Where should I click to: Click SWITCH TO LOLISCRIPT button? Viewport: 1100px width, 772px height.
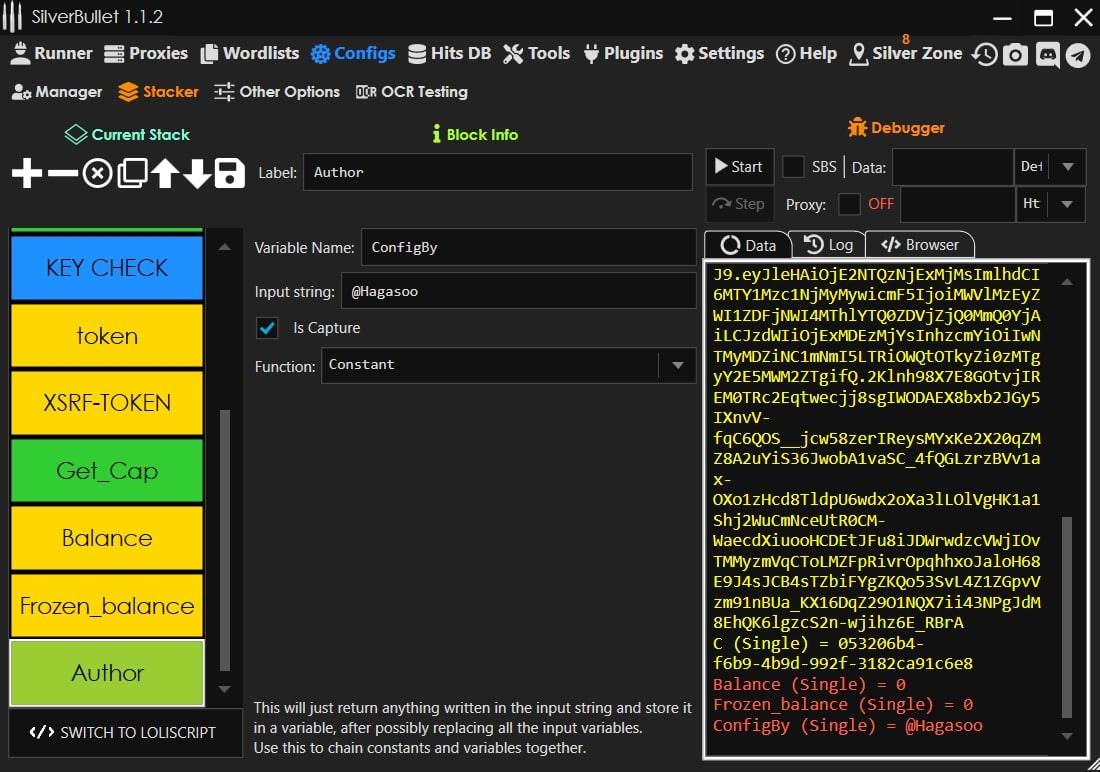pos(125,732)
